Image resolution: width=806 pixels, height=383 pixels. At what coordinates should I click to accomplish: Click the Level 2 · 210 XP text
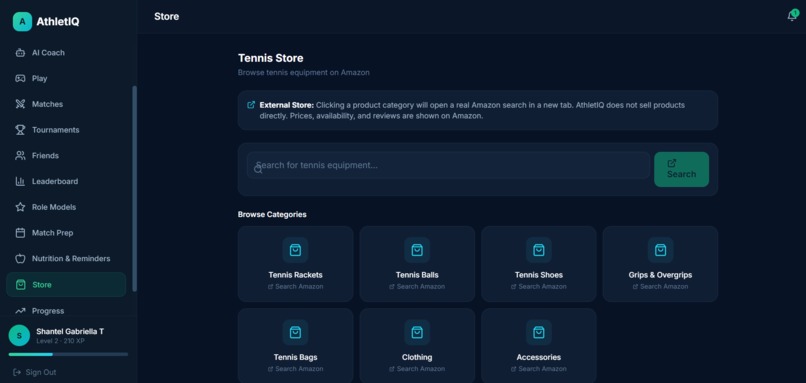[x=61, y=341]
